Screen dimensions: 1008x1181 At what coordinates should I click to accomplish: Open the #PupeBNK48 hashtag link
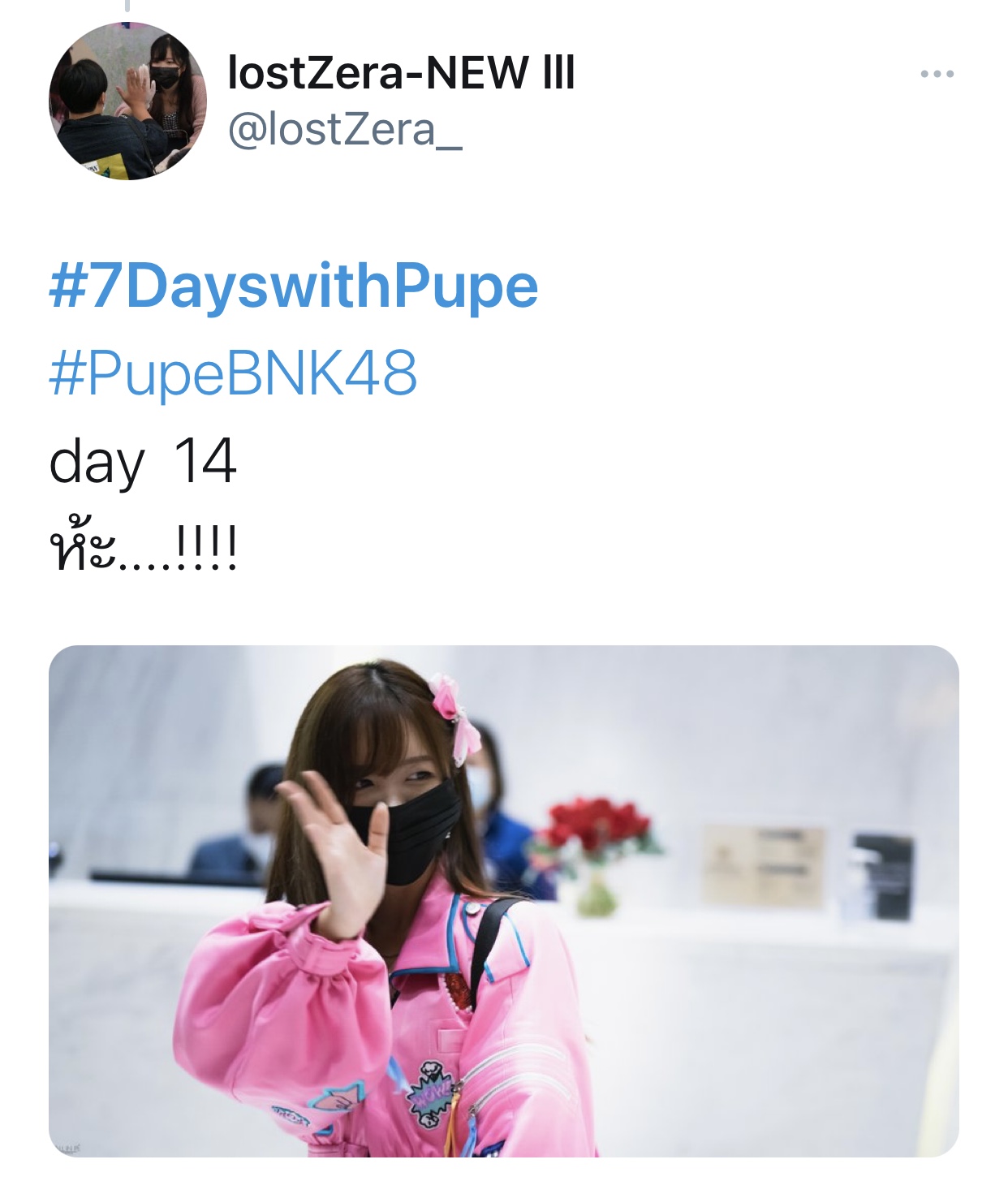click(233, 373)
